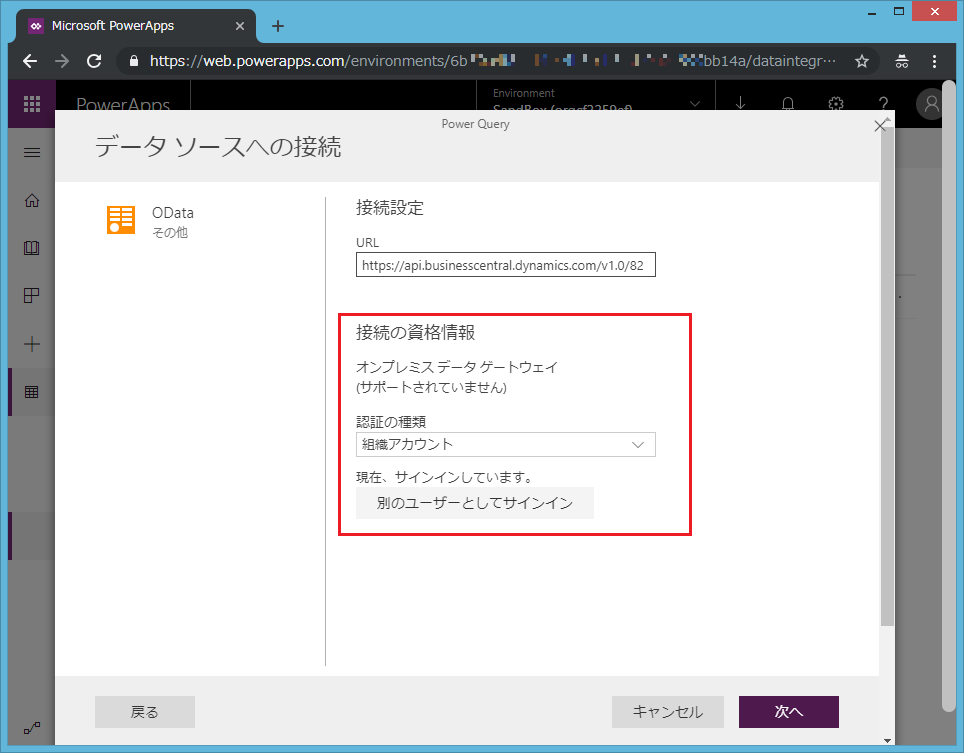Click the download arrow in PowerApps header

tap(740, 103)
